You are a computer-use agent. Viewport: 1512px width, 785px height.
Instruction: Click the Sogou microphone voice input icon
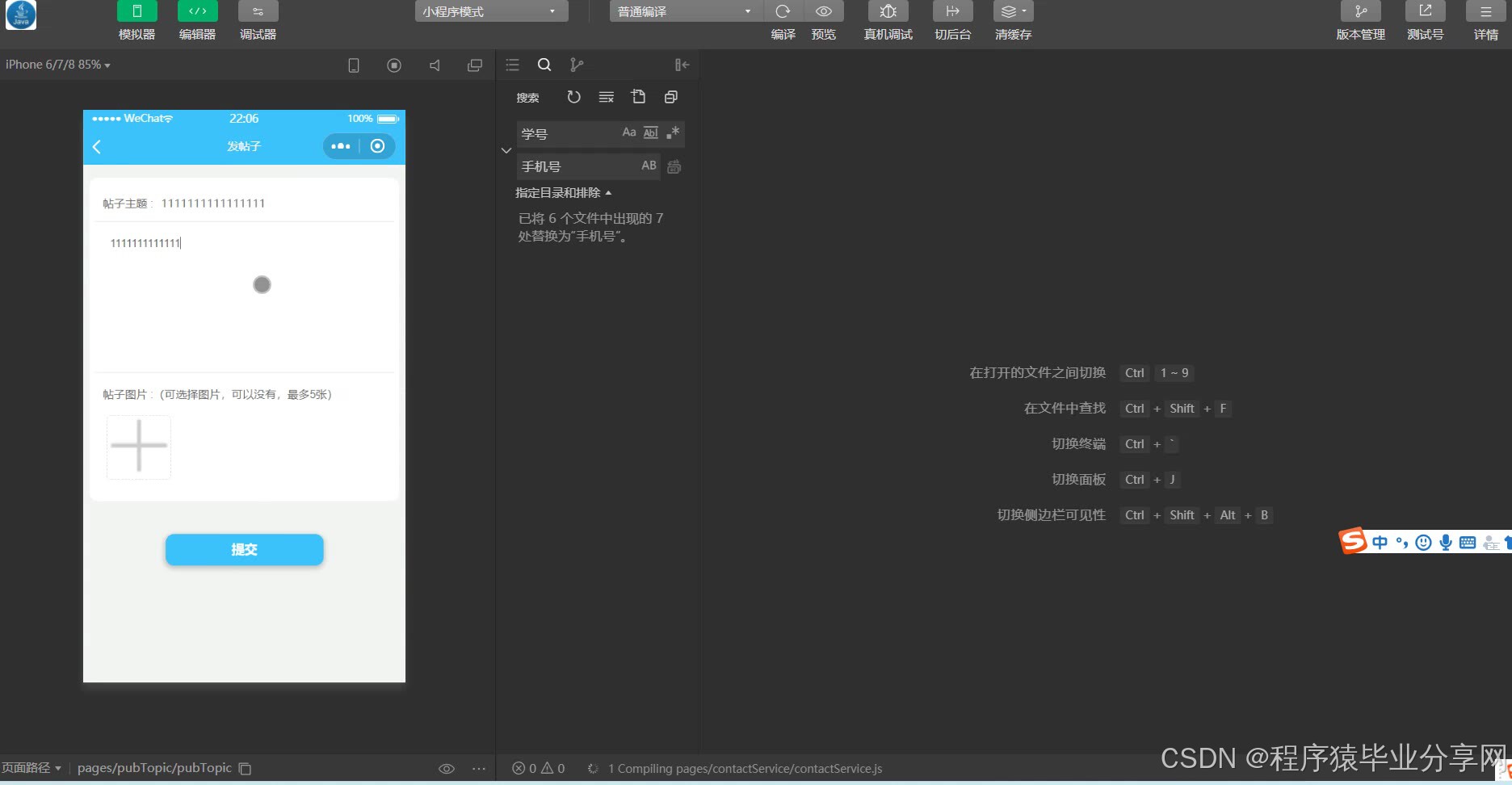coord(1446,543)
